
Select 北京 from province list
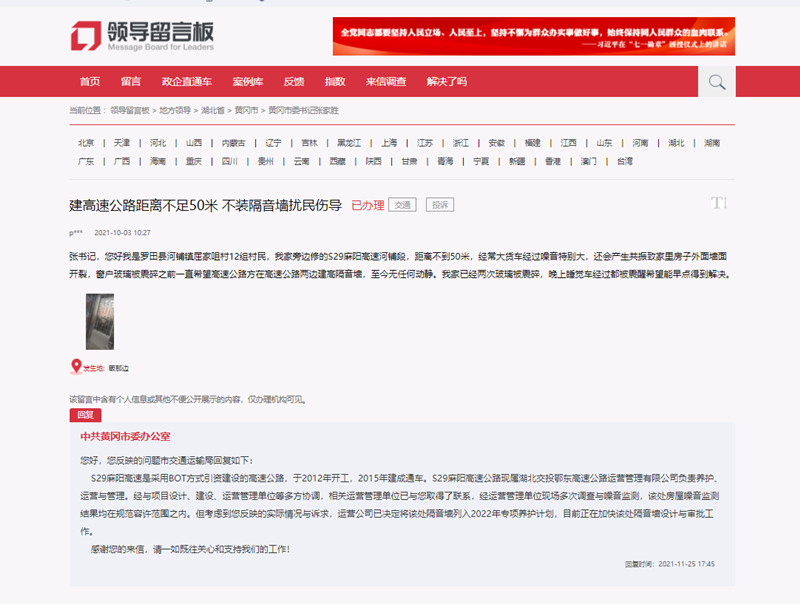(x=87, y=143)
